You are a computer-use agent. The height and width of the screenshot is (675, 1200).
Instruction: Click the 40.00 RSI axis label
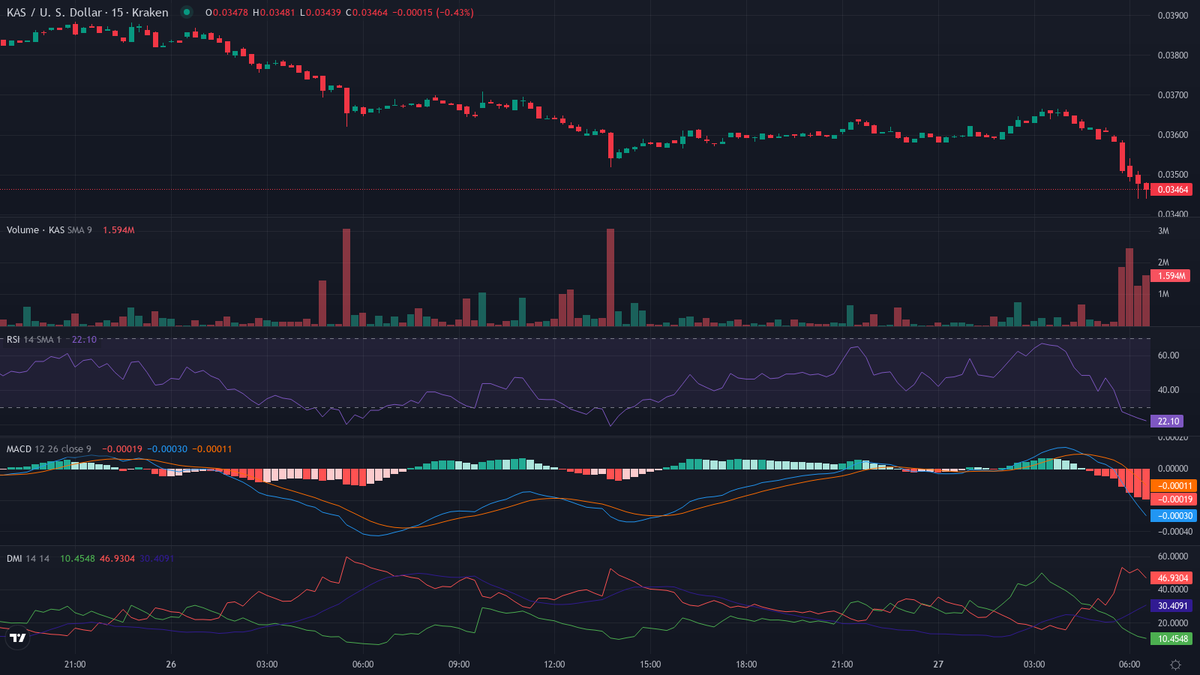(x=1168, y=390)
